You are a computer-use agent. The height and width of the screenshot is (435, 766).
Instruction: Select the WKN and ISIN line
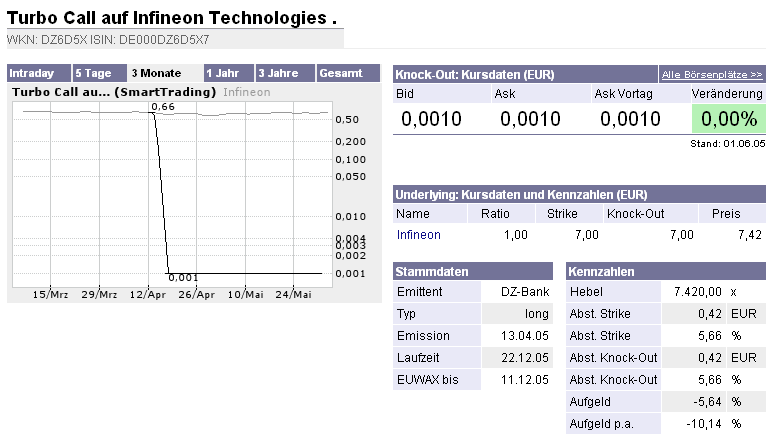point(108,40)
